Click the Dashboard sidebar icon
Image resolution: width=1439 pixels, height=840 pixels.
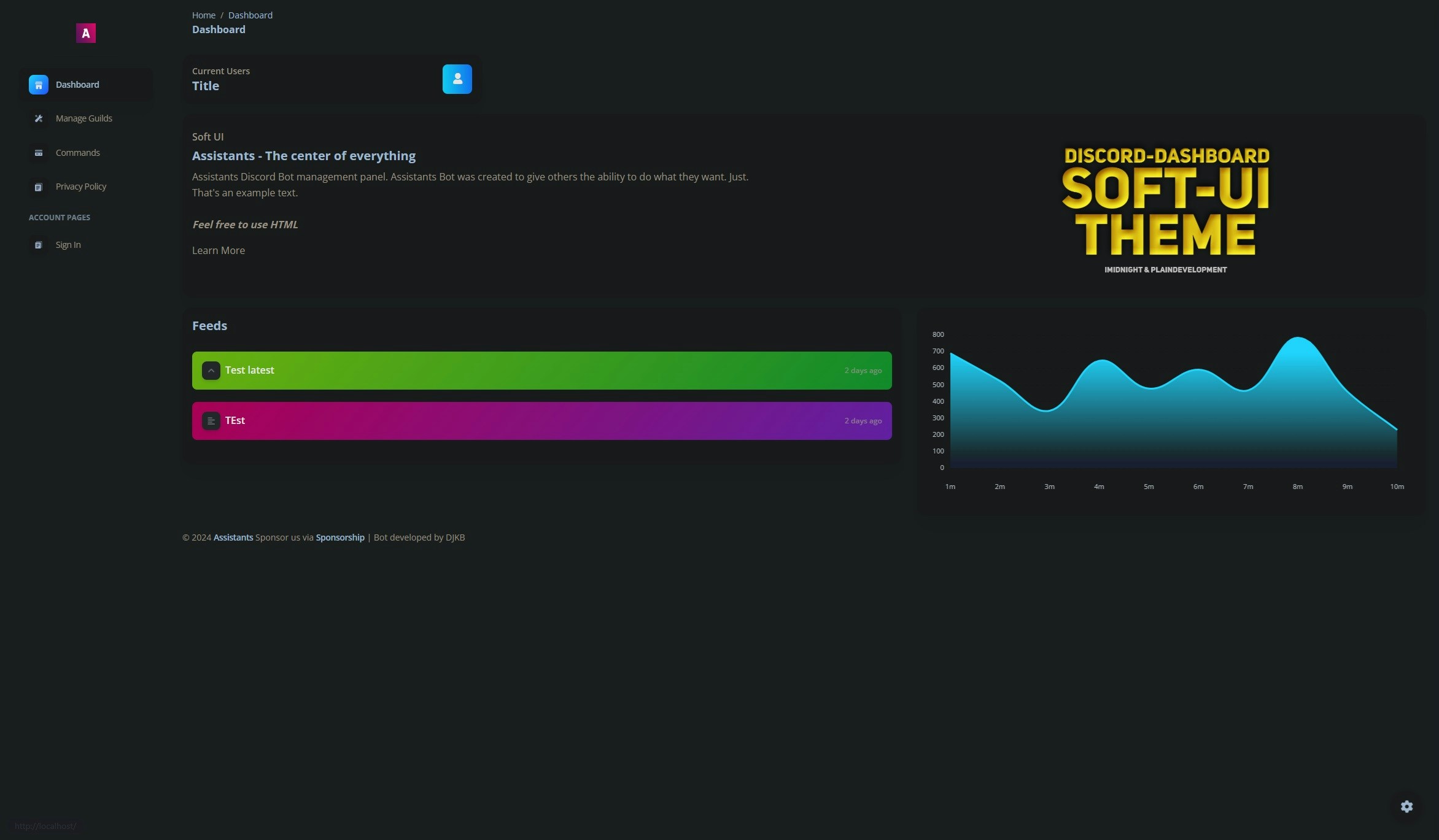click(38, 85)
